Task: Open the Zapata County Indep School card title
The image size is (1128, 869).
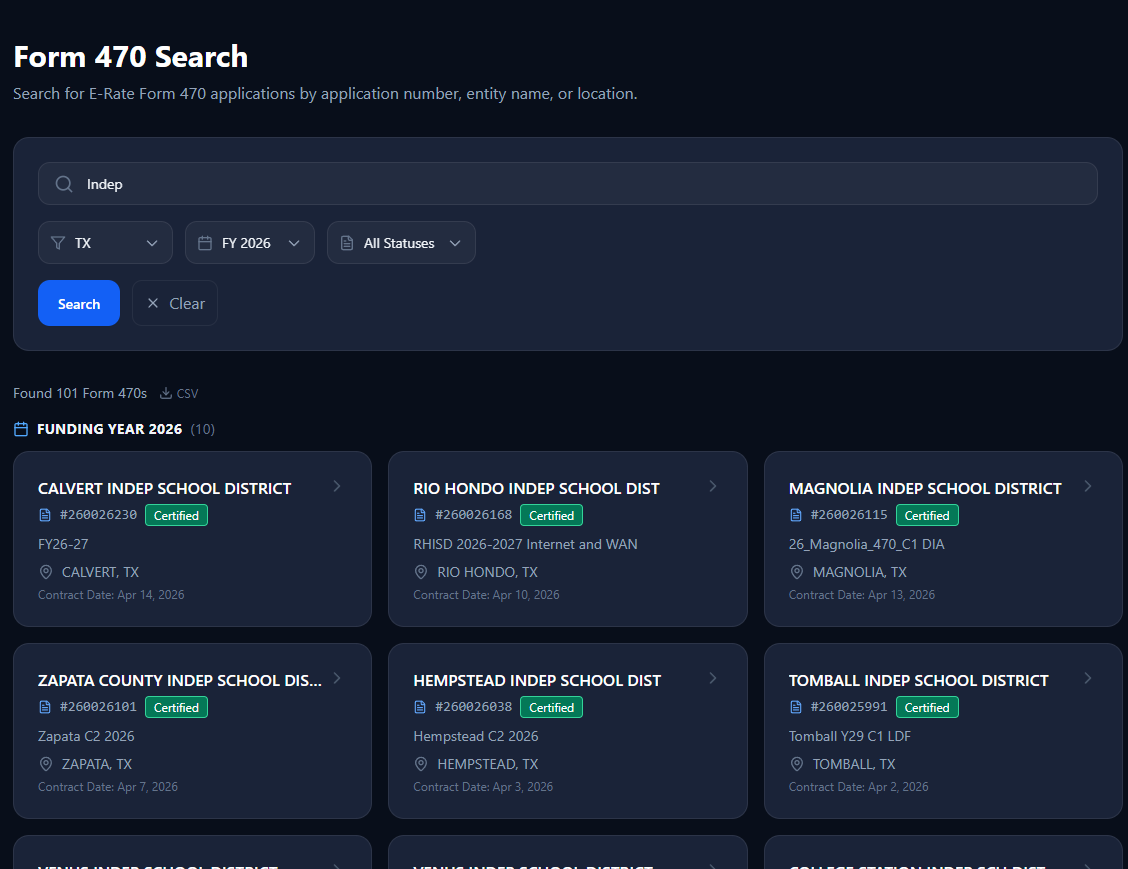Action: tap(180, 680)
